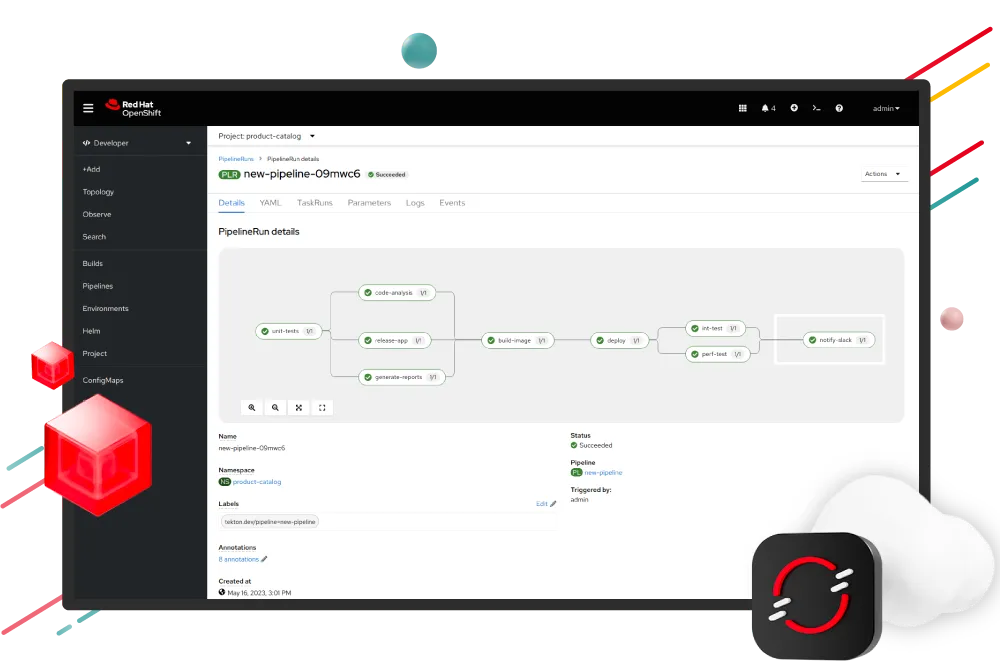Open the admin user menu
The height and width of the screenshot is (665, 1000).
pos(886,108)
